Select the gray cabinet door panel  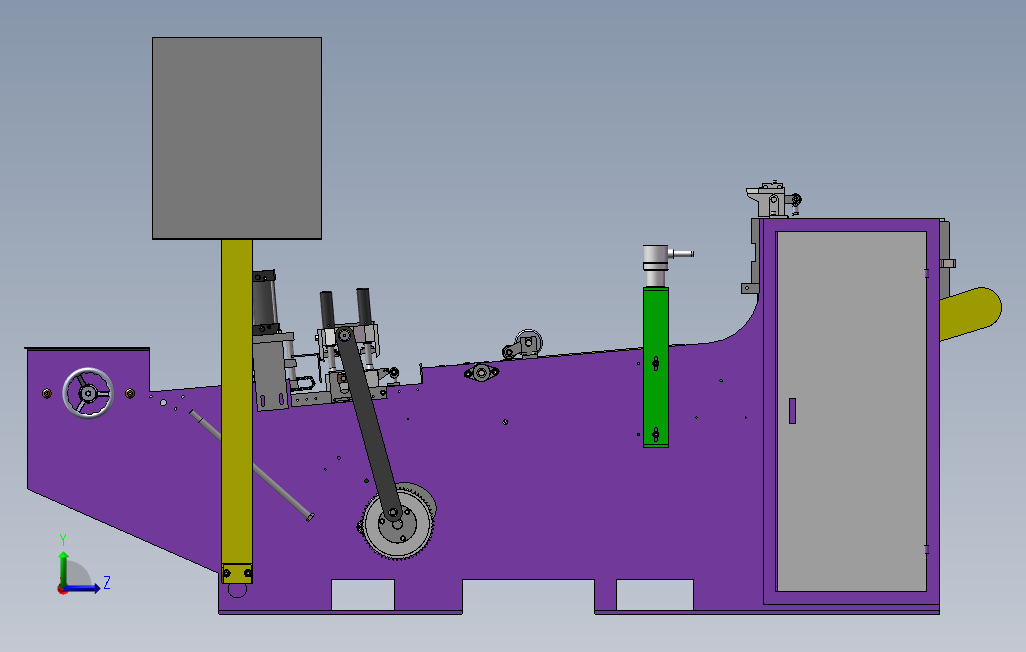tap(851, 411)
